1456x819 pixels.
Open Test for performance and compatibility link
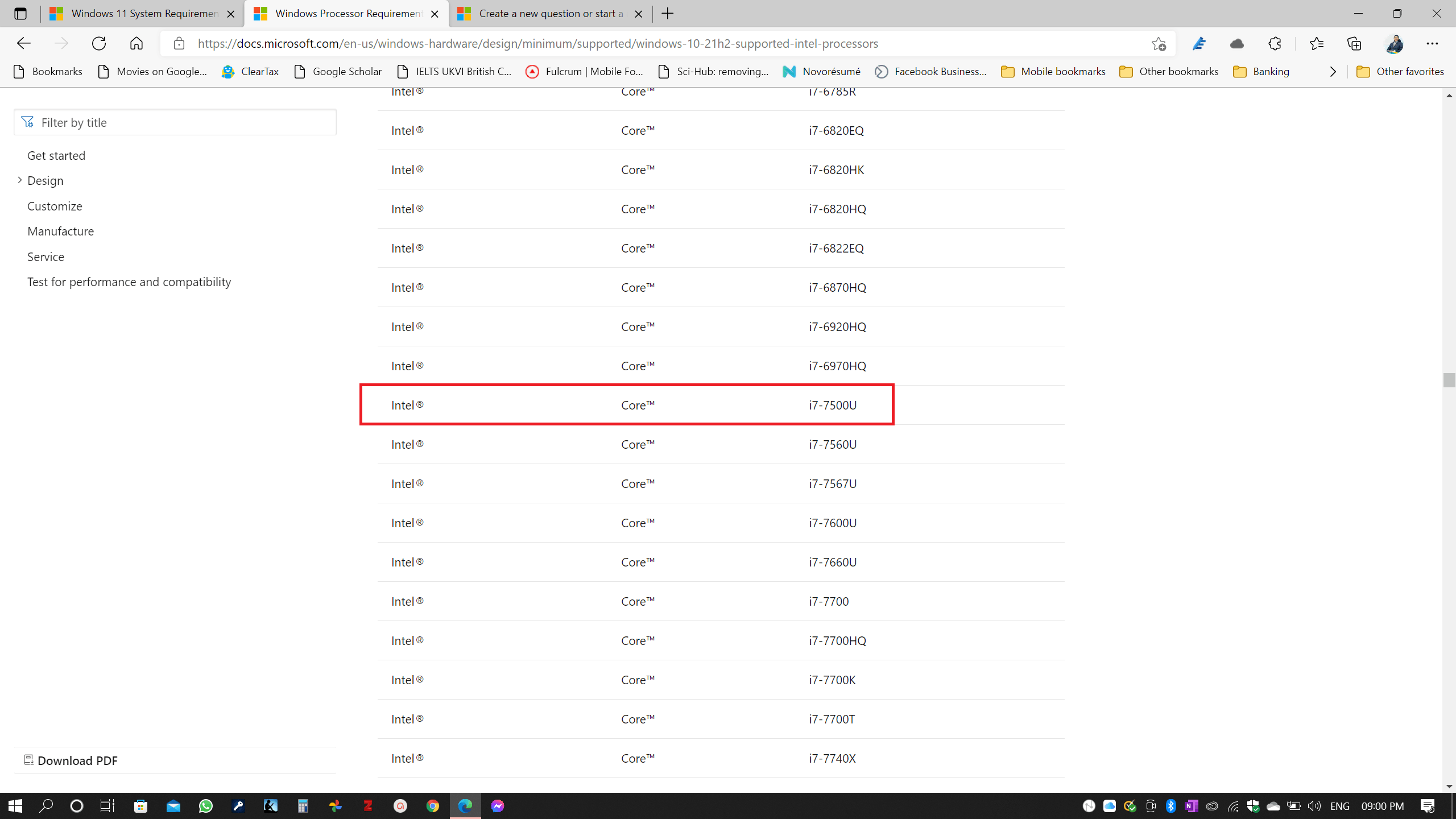(x=129, y=282)
